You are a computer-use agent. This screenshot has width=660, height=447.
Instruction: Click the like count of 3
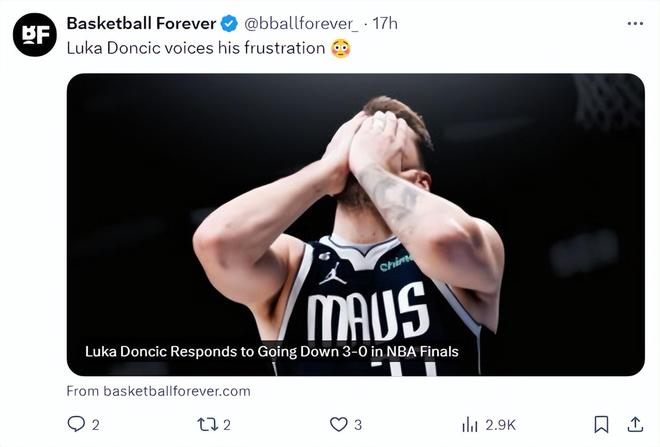point(358,425)
